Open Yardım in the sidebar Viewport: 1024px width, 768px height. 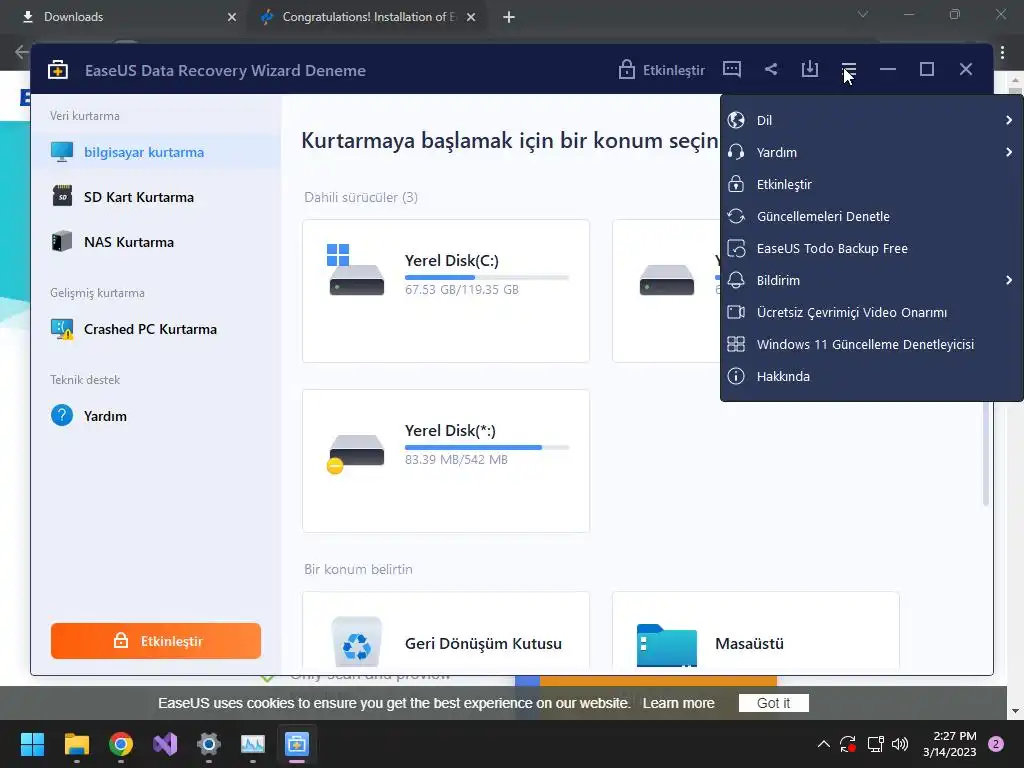[156, 416]
